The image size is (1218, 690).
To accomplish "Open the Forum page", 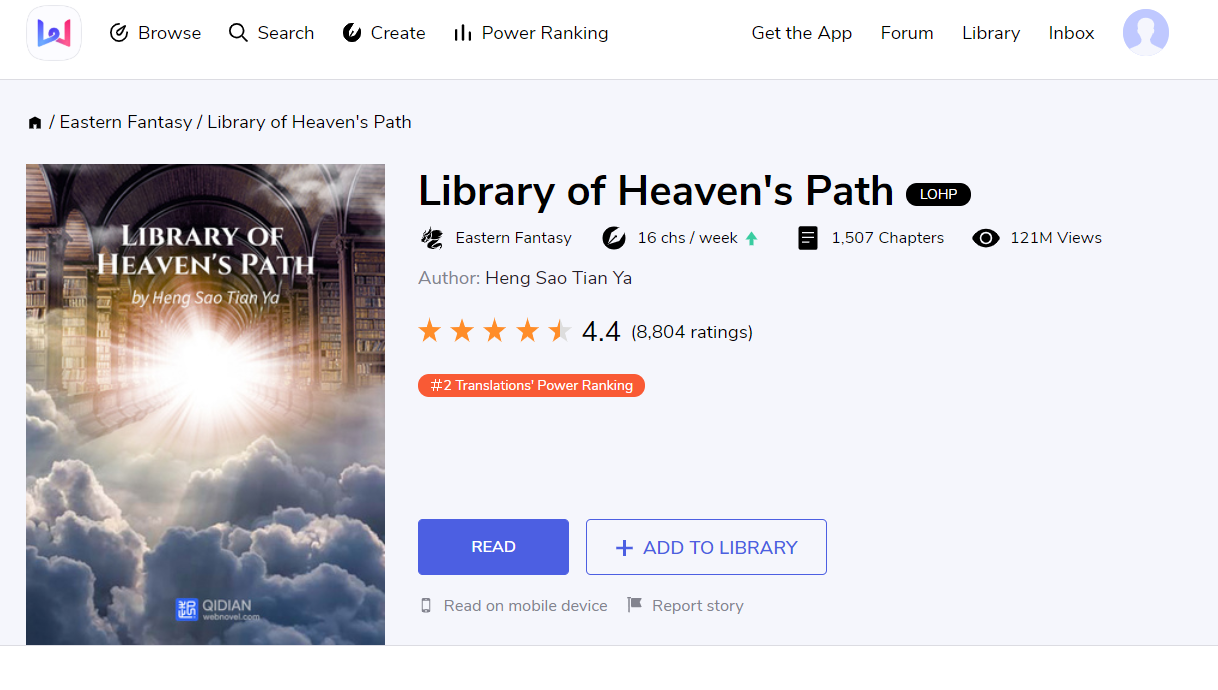I will [x=907, y=33].
